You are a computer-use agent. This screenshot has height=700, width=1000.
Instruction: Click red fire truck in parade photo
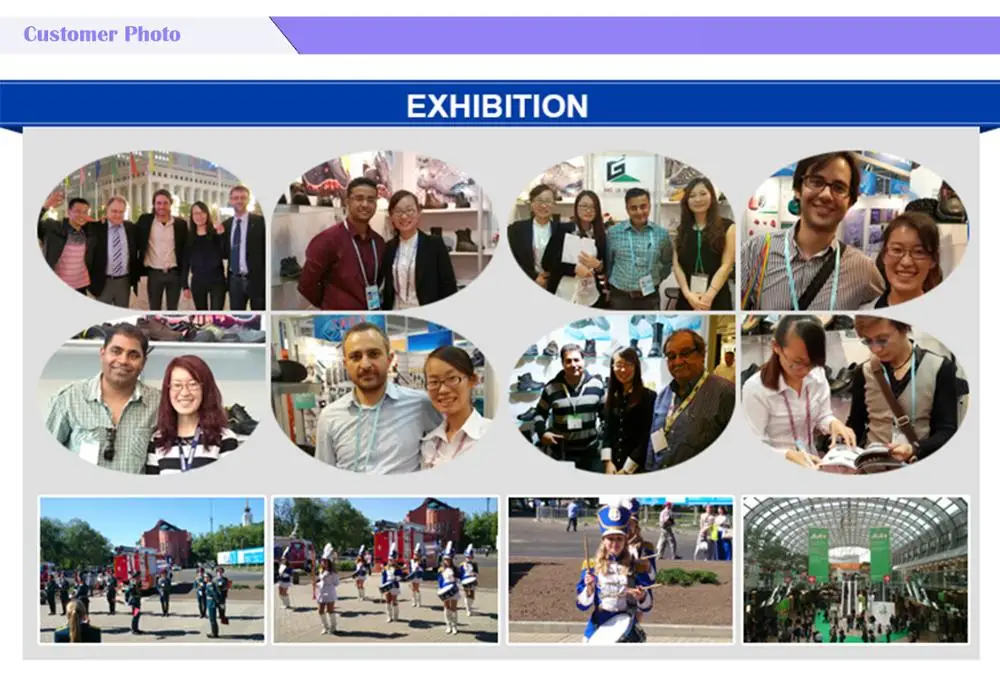pos(131,566)
